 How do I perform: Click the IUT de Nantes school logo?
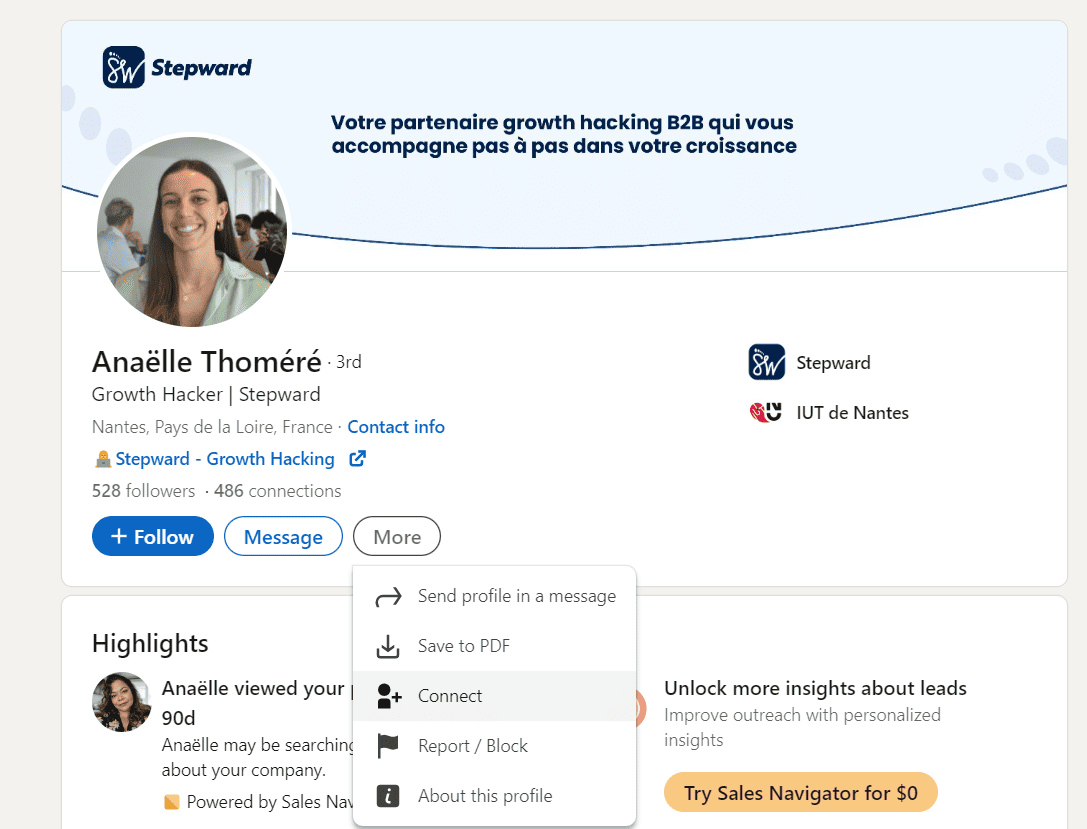766,412
